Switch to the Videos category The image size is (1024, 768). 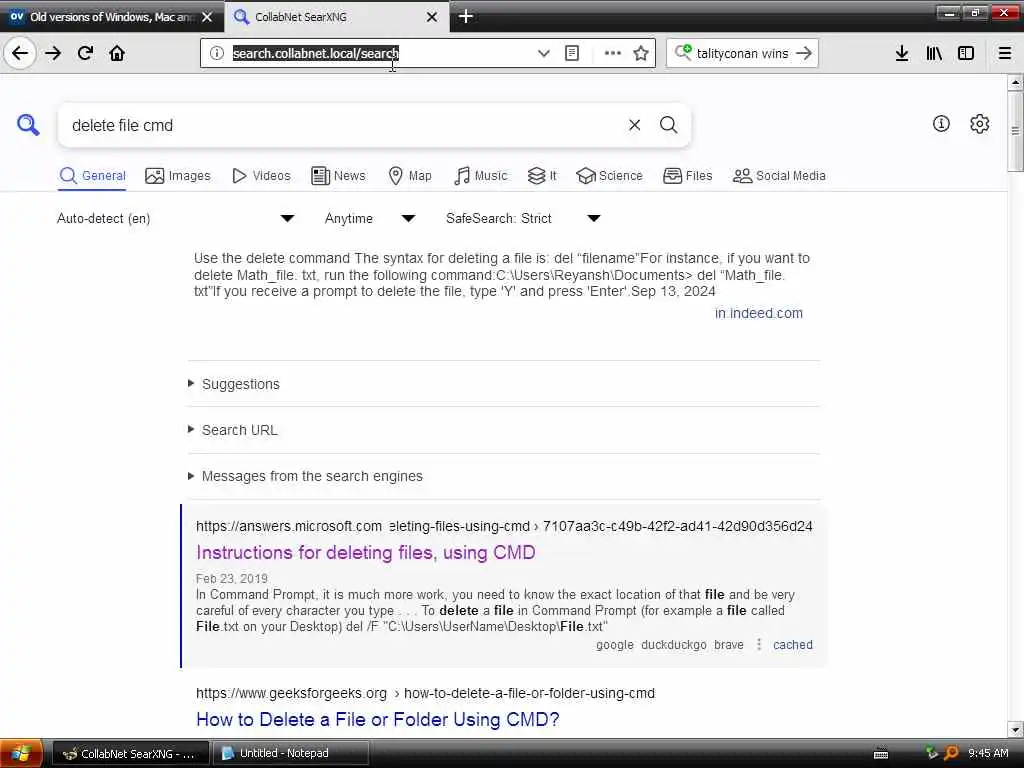[261, 176]
